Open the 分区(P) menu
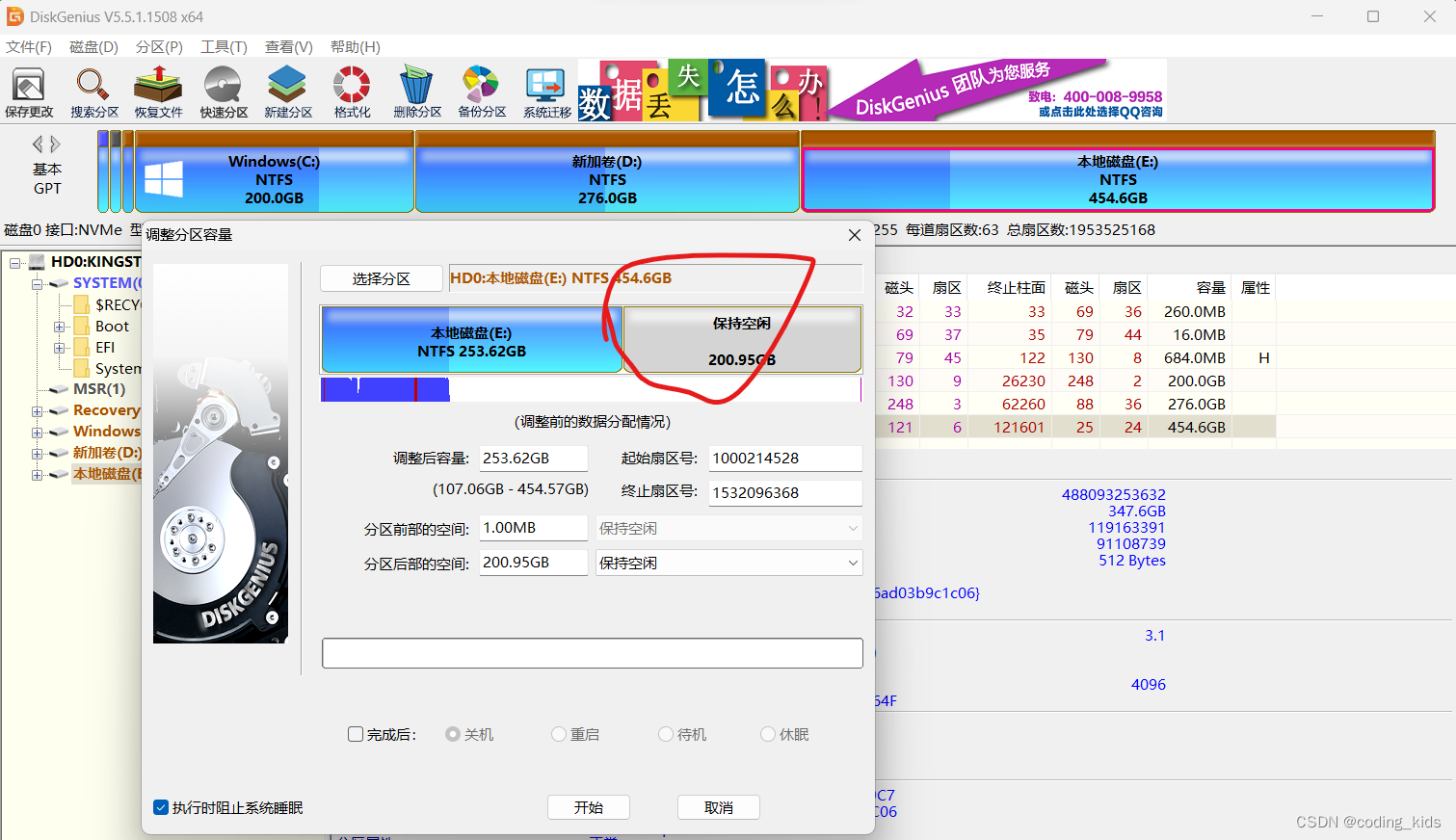 tap(159, 46)
